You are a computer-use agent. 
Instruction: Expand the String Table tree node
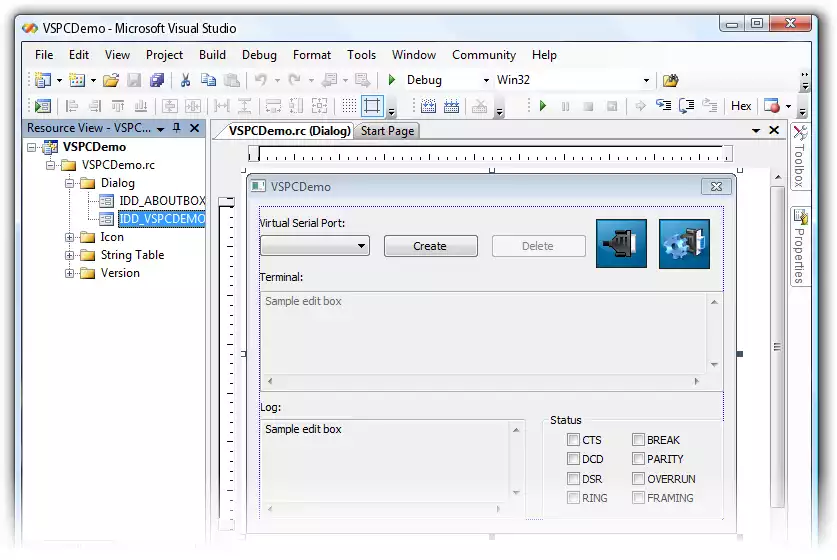pos(71,255)
